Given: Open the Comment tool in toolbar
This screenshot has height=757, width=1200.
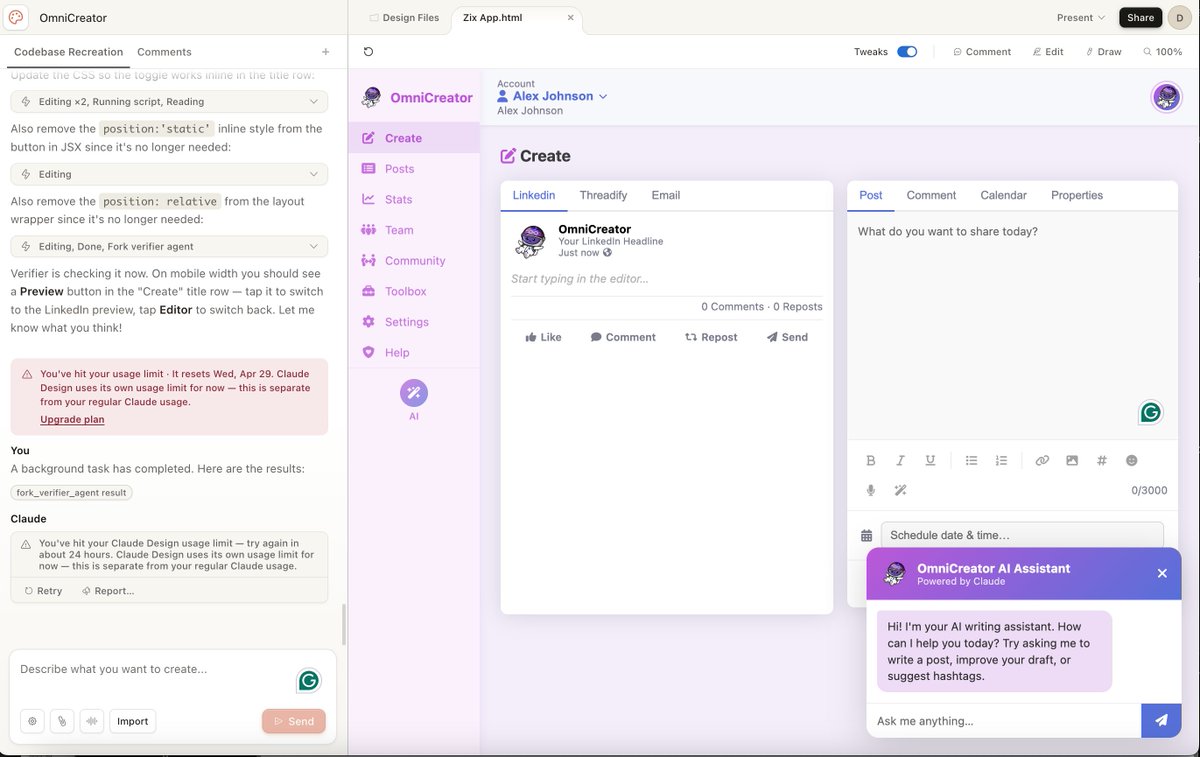Looking at the screenshot, I should 982,52.
